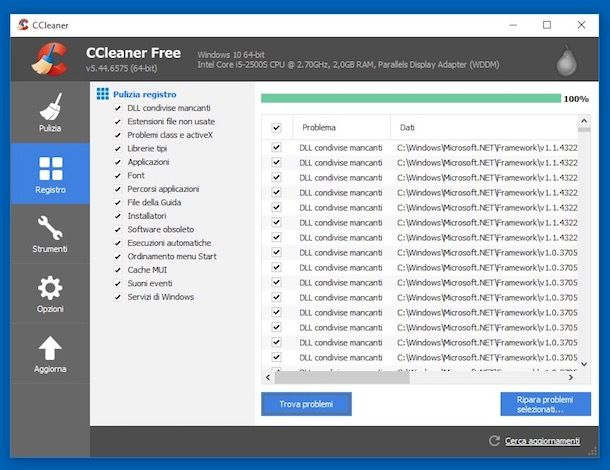This screenshot has height=470, width=610.
Task: Toggle Cache MUI checkbox
Action: (x=117, y=270)
